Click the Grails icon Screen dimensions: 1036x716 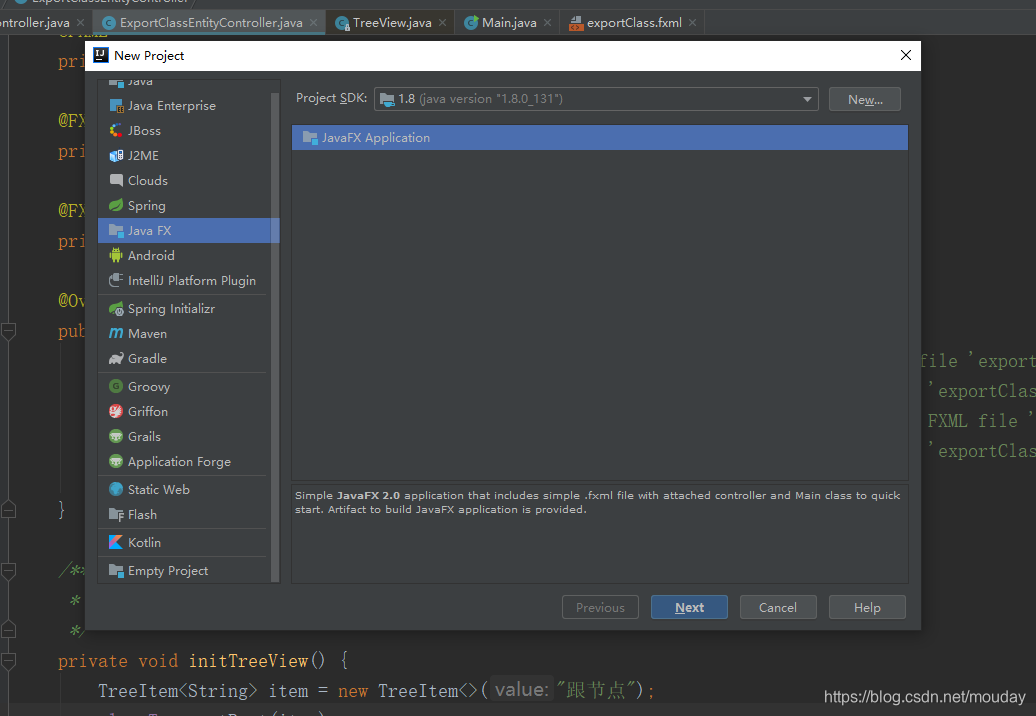point(116,437)
